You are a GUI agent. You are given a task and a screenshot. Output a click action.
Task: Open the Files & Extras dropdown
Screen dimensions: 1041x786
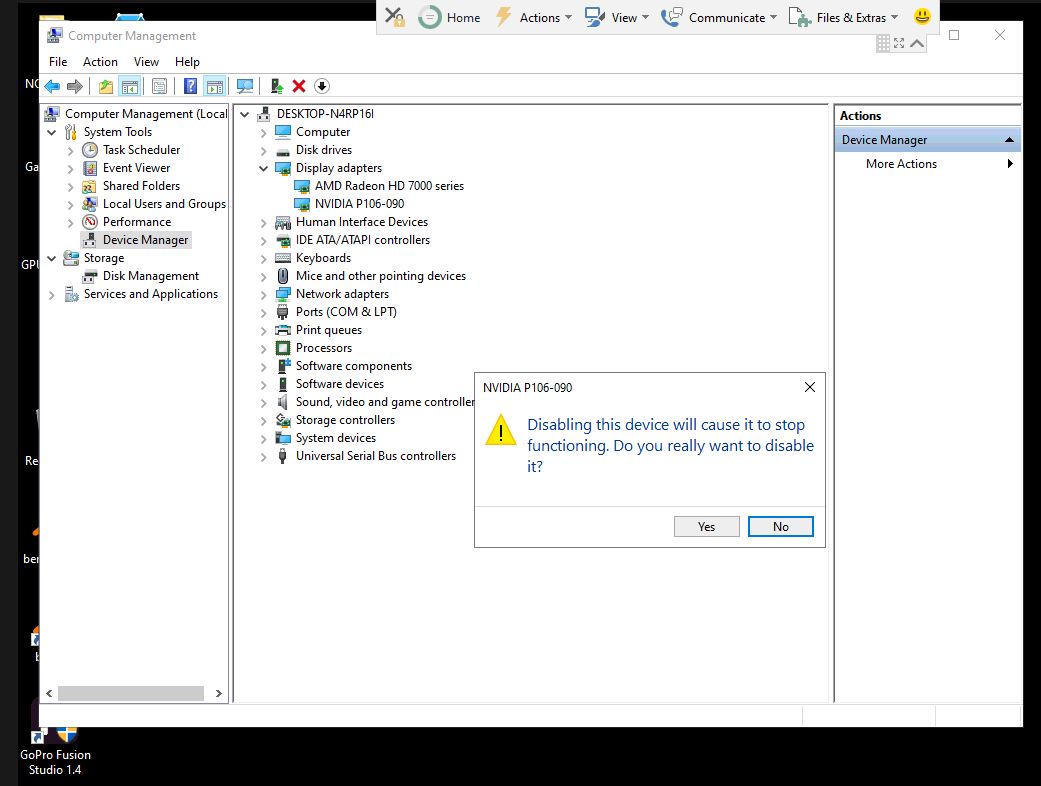point(843,17)
